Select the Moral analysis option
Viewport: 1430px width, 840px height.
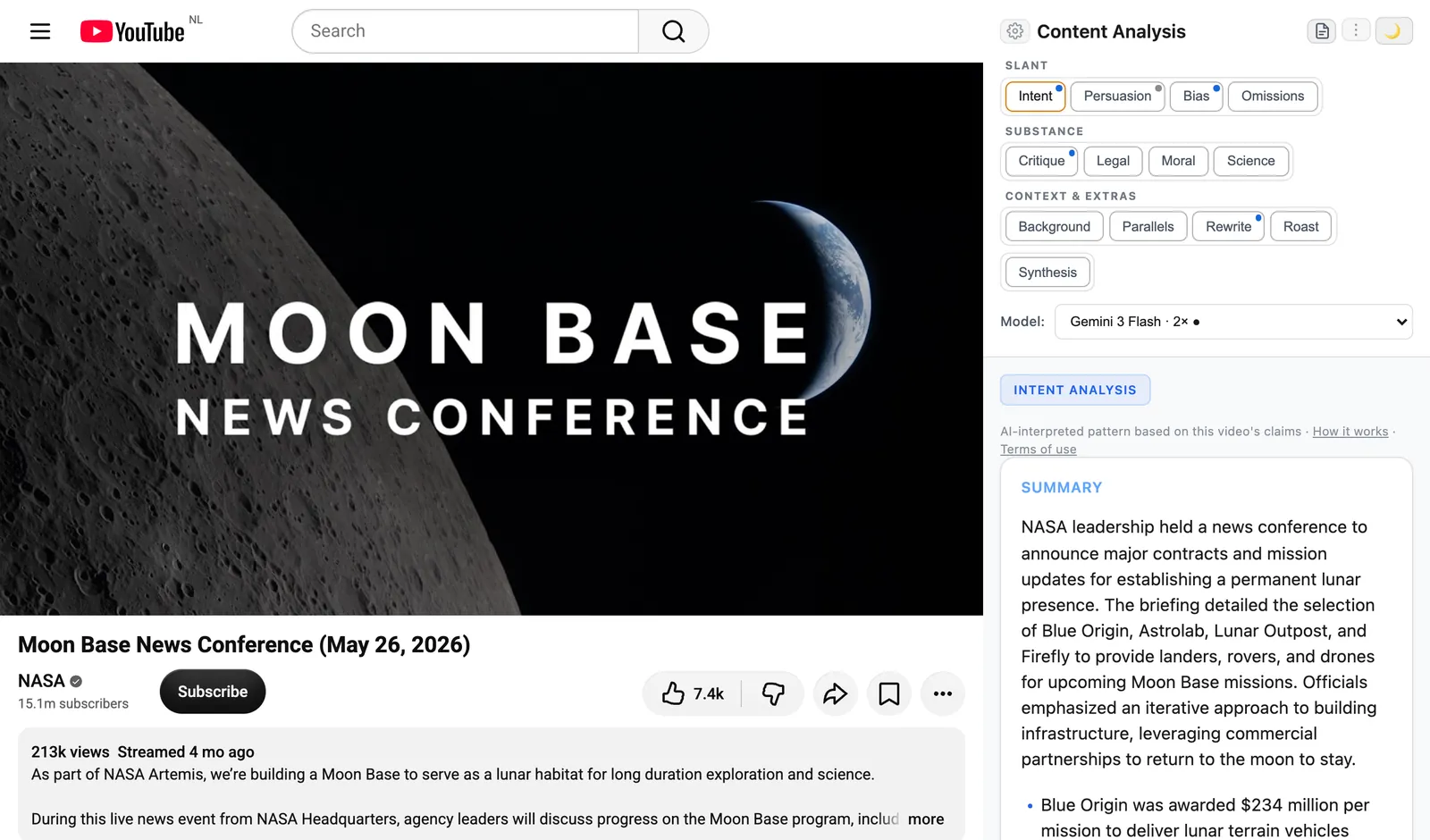[1178, 161]
